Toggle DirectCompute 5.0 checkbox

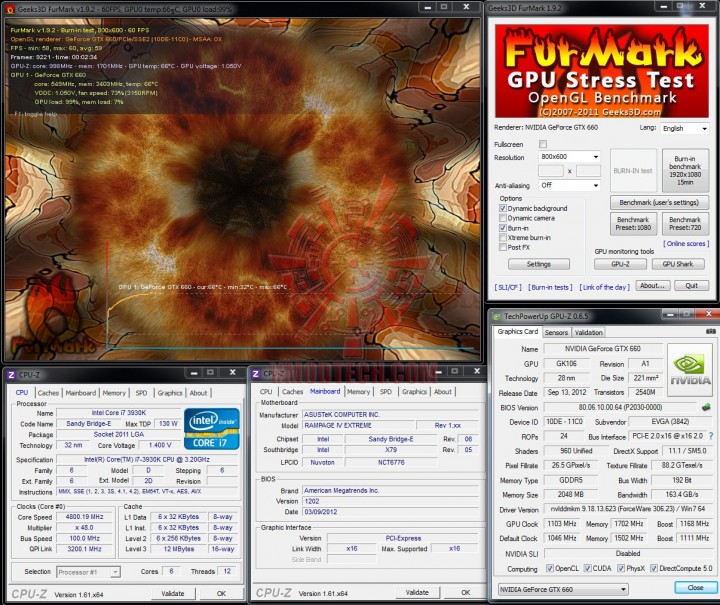654,568
